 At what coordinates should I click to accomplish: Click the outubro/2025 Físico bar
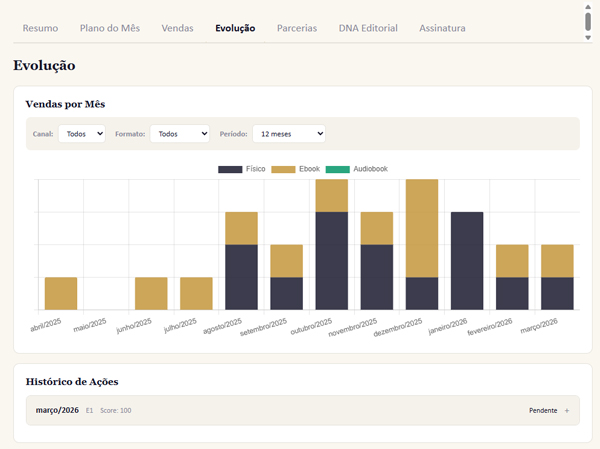click(331, 260)
